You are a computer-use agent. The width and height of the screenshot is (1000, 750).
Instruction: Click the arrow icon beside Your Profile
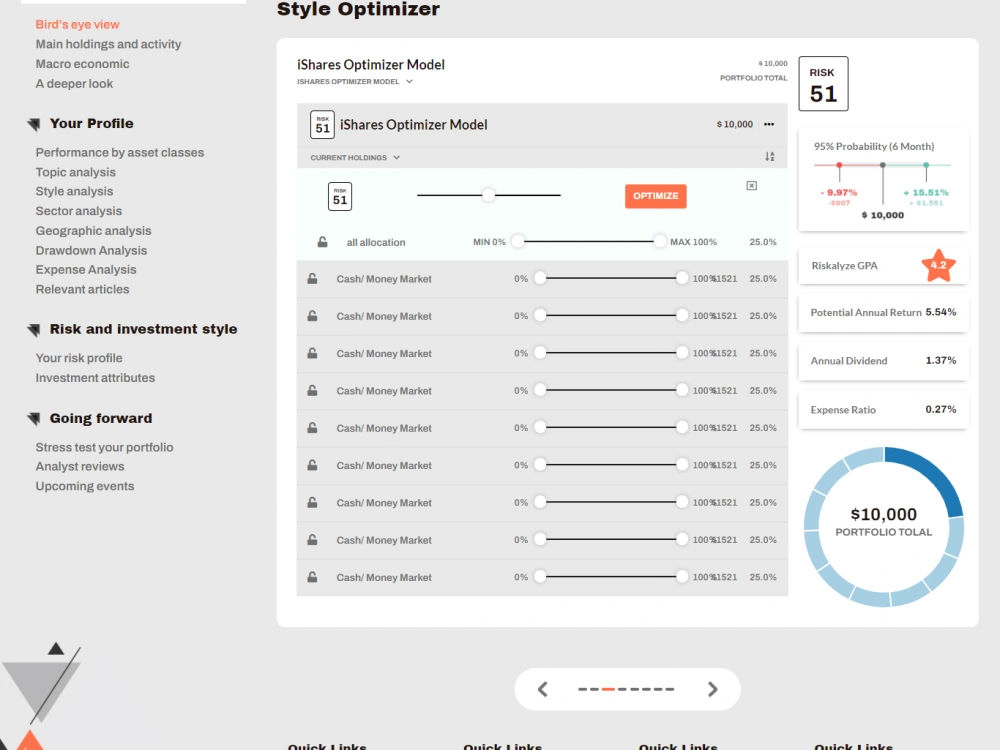(34, 124)
